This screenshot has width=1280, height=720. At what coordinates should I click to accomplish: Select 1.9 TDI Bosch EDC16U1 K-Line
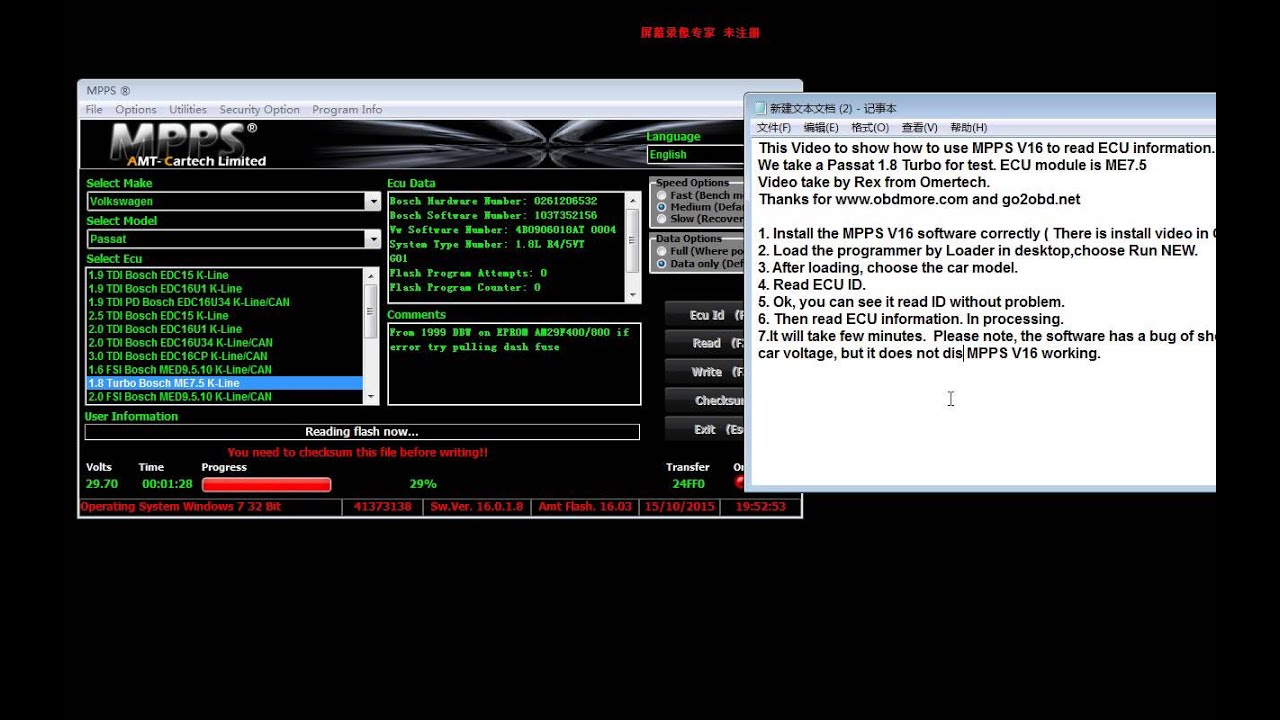click(x=165, y=289)
